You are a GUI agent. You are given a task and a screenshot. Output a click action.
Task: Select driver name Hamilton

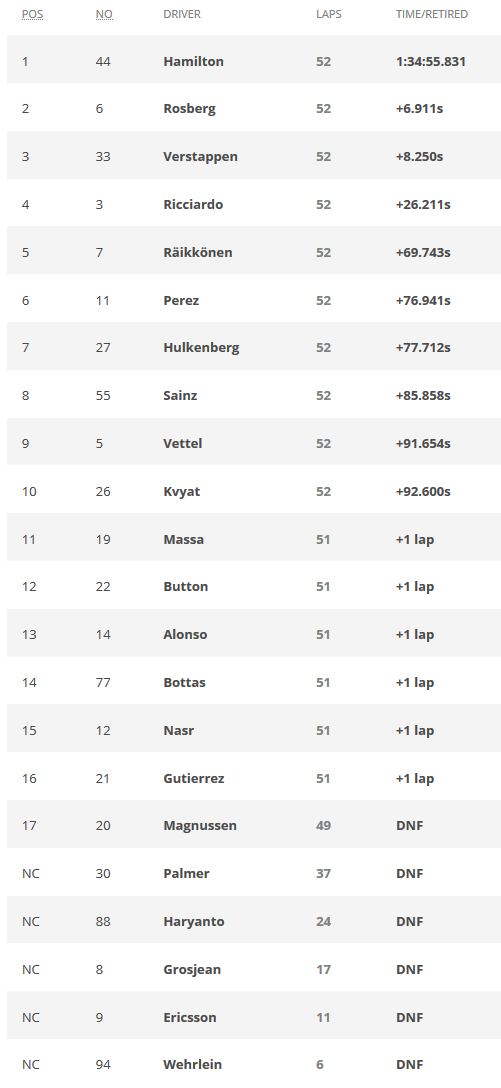(194, 61)
